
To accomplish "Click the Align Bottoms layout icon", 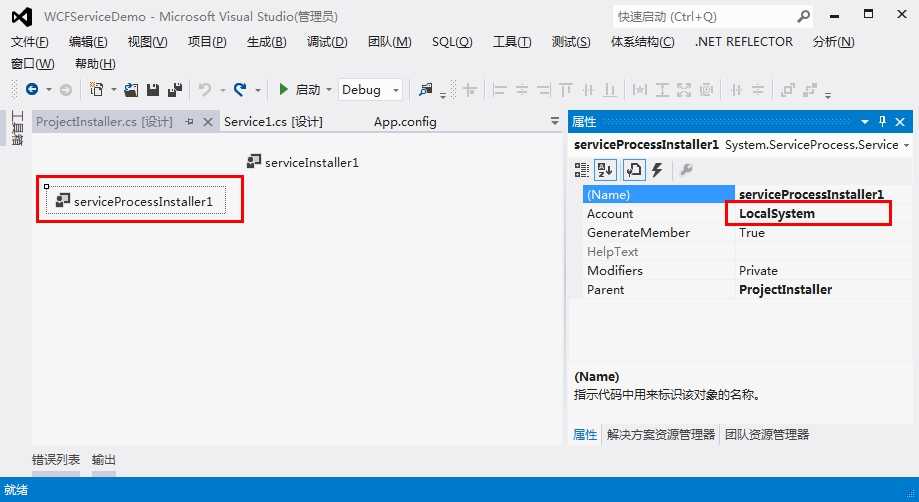I will [610, 90].
